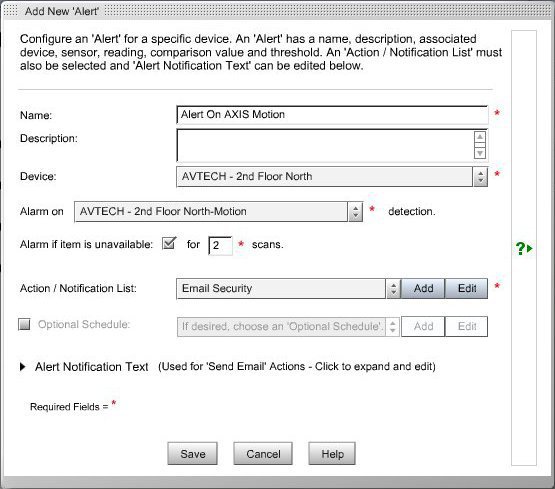Viewport: 555px width, 489px height.
Task: Open the 'Alarm on' motion dropdown
Action: (x=218, y=212)
